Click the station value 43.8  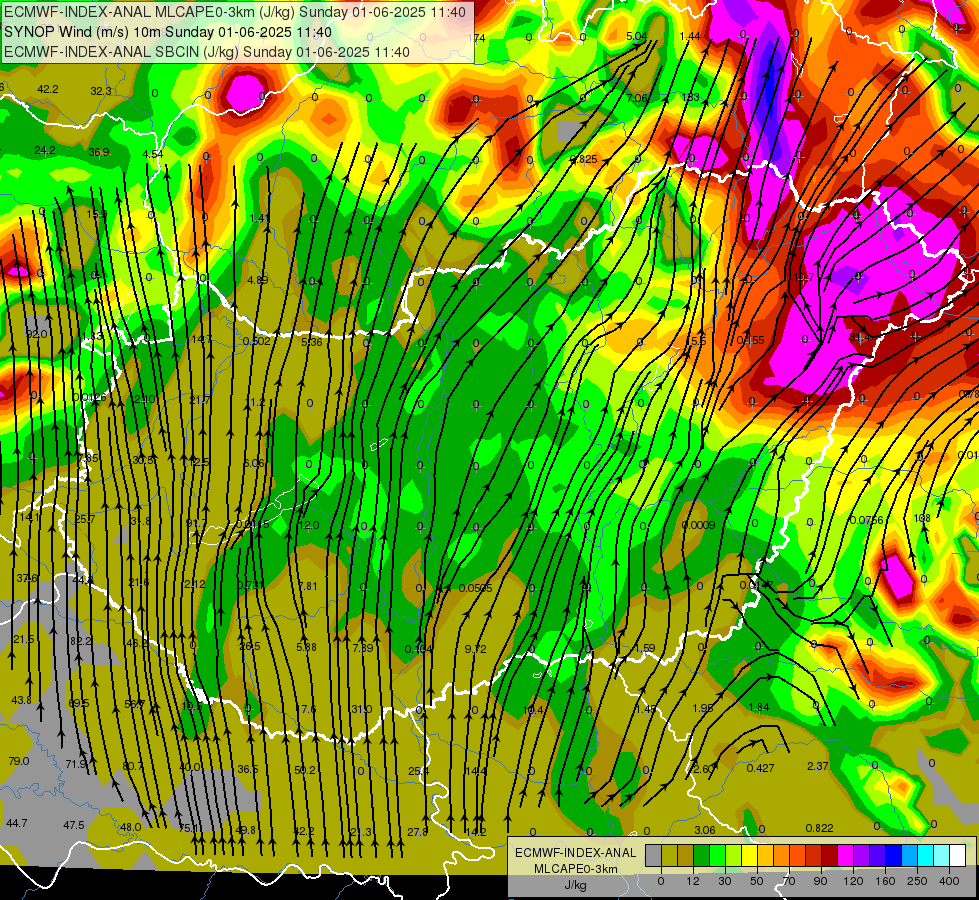21,701
